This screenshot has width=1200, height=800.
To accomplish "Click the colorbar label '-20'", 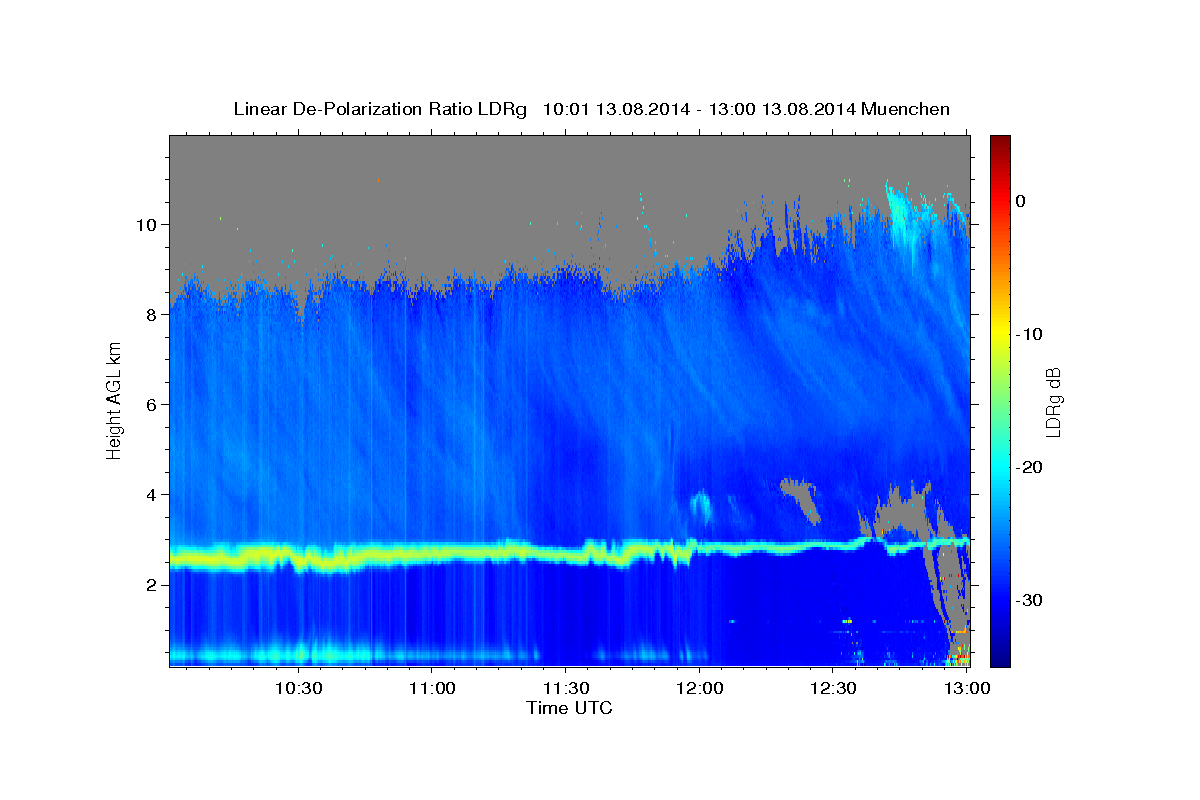I will (x=1029, y=467).
